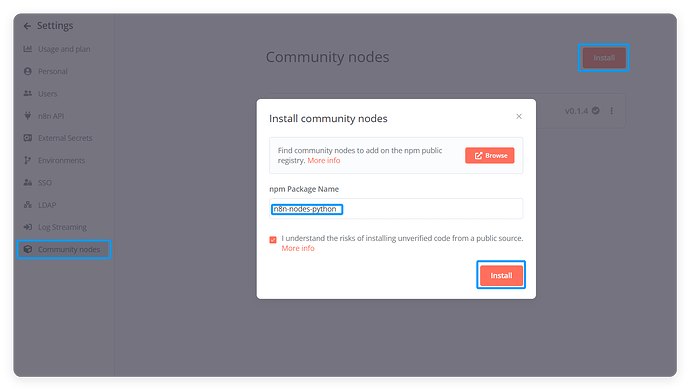Open SSO settings

tap(44, 183)
